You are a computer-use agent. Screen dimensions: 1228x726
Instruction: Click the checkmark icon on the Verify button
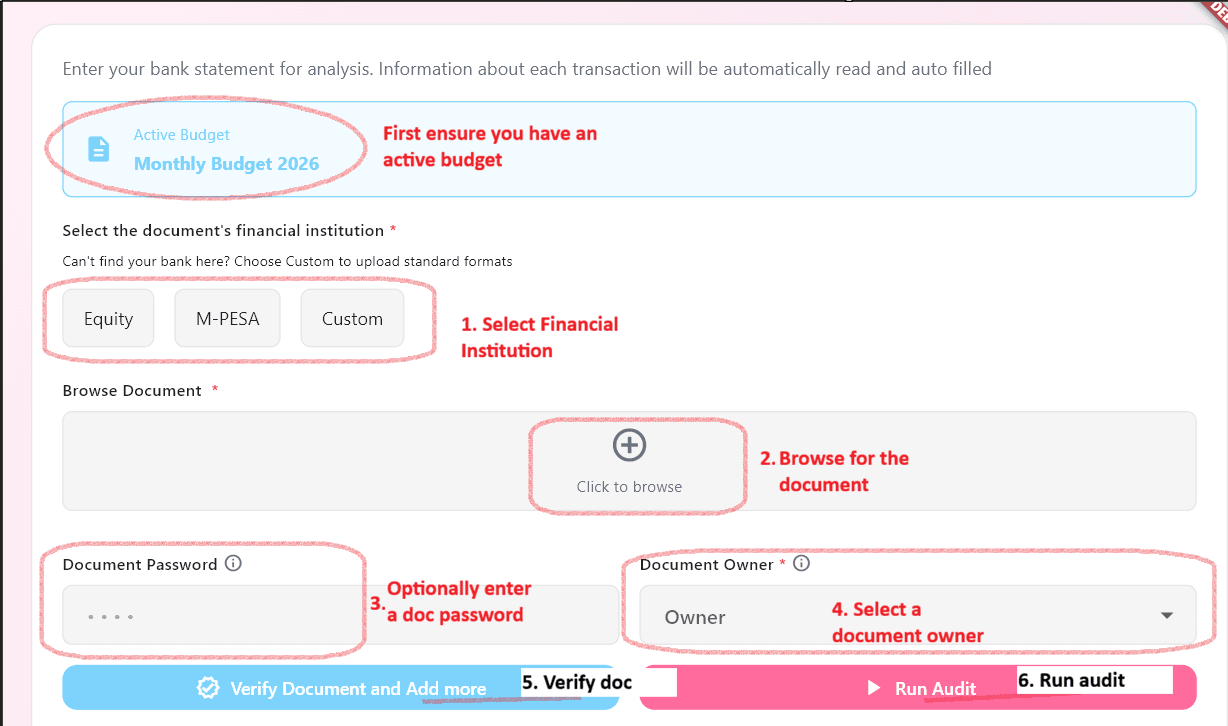(x=208, y=687)
